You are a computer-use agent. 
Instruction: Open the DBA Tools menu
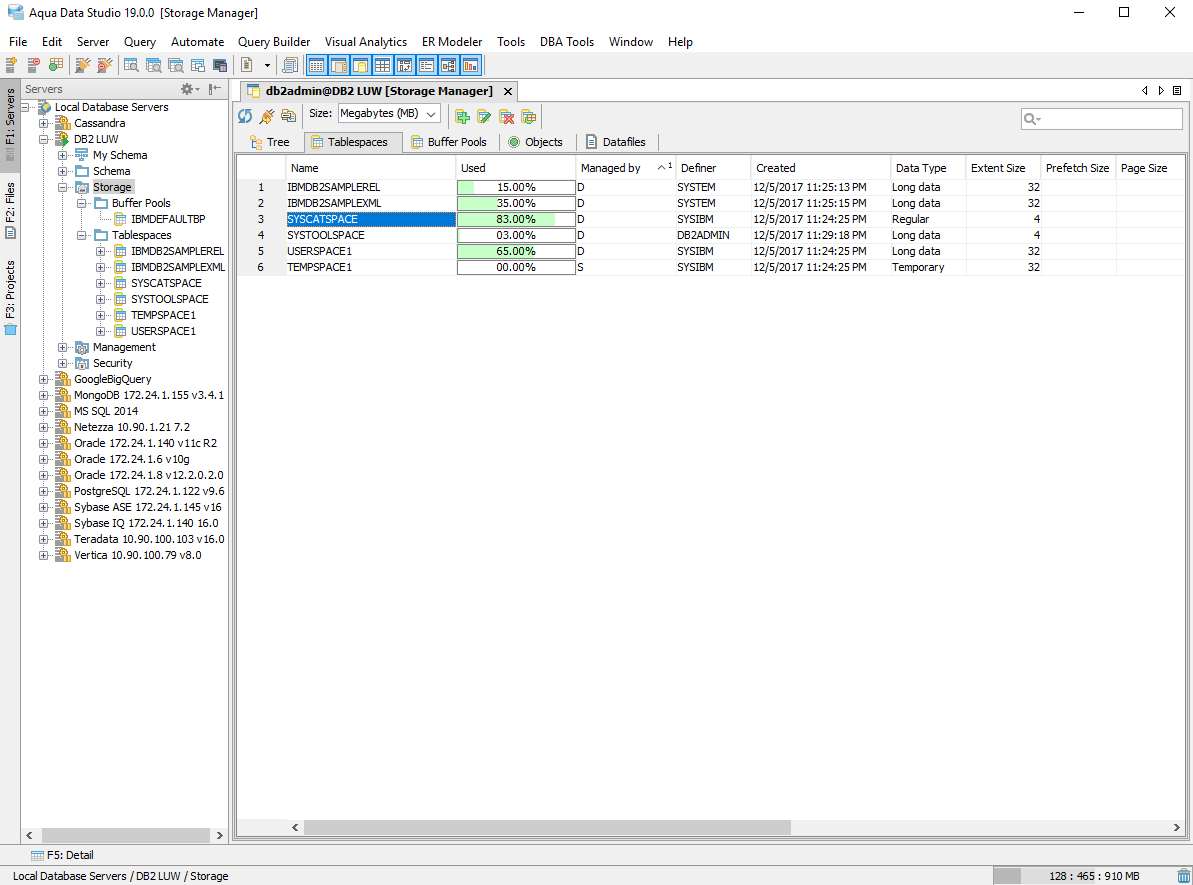pos(567,42)
